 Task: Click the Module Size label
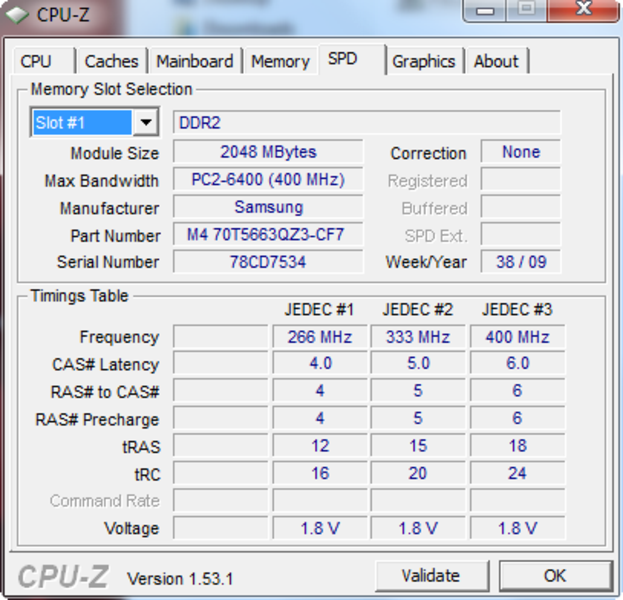(115, 153)
